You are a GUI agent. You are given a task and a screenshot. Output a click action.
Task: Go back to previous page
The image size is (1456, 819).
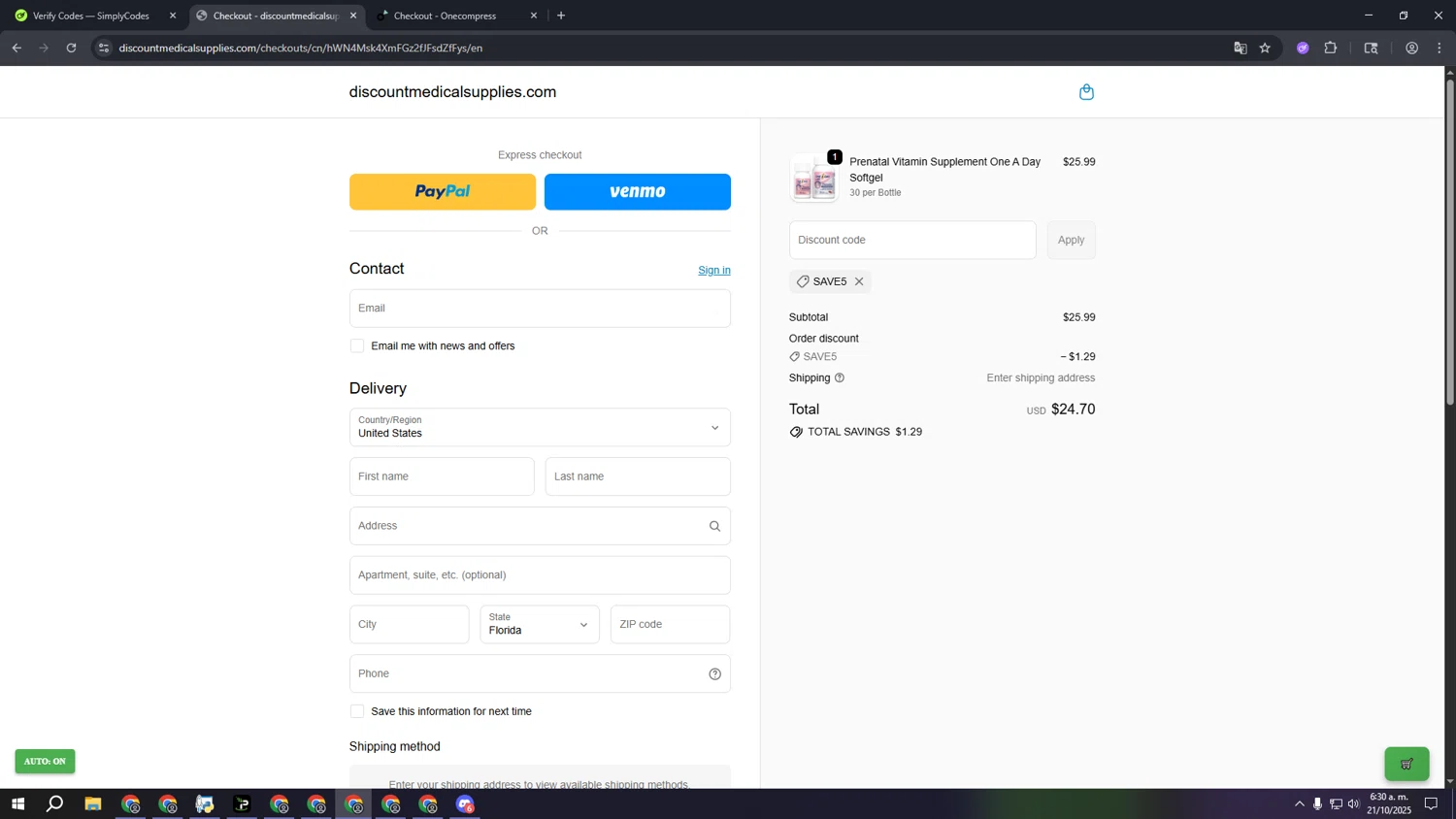pyautogui.click(x=17, y=48)
